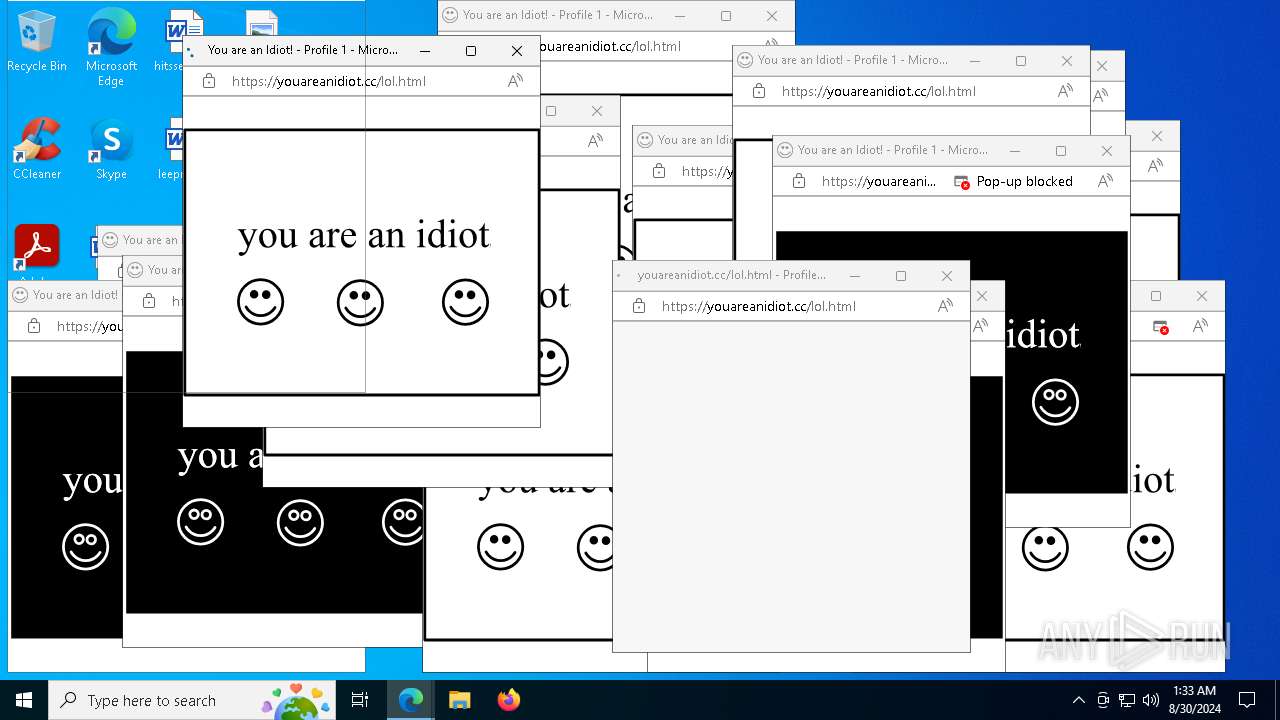Screen dimensions: 1280x720
Task: Open the CCleaner desktop shortcut
Action: pos(37,148)
